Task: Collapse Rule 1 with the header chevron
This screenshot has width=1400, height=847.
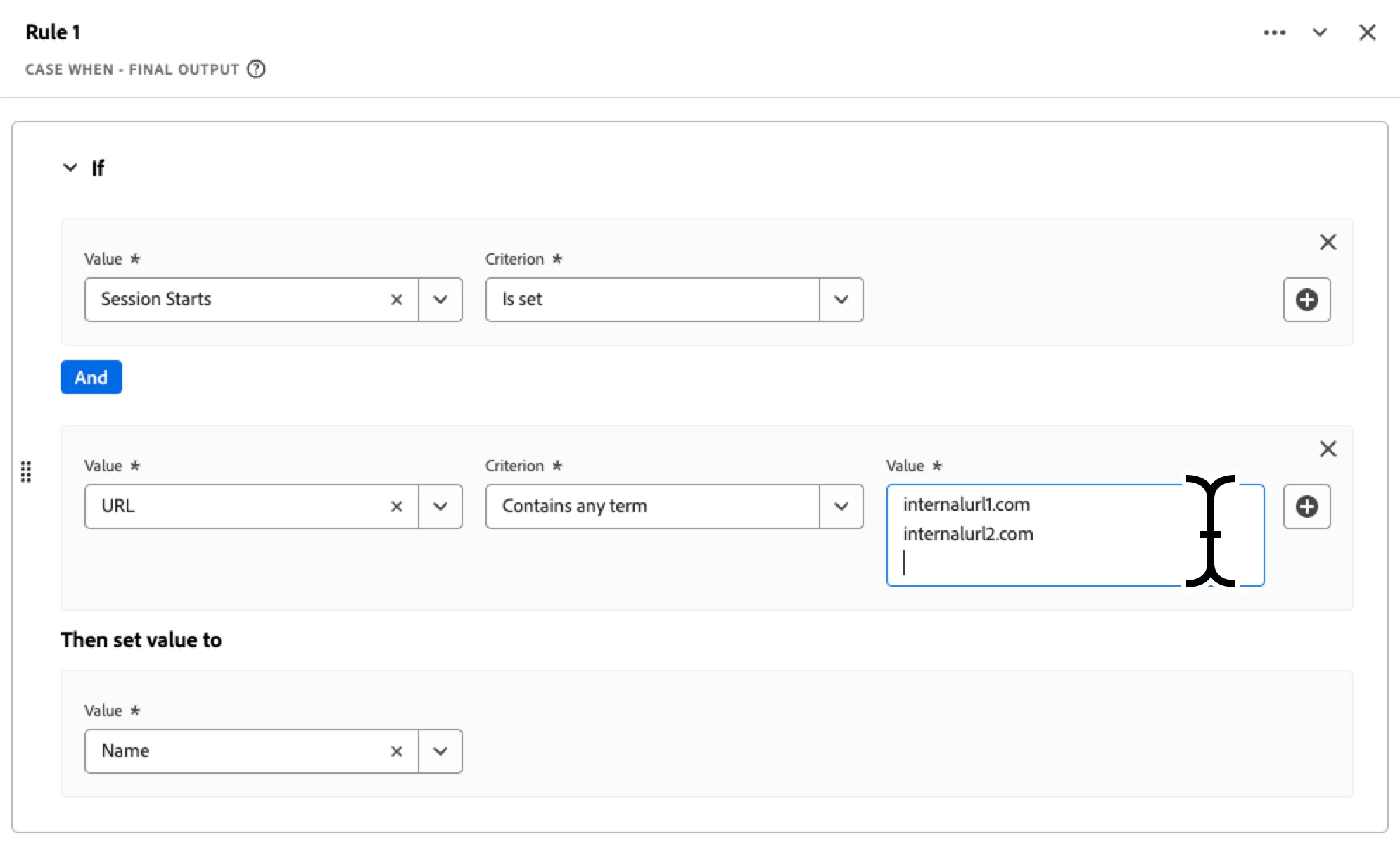Action: 1320,32
